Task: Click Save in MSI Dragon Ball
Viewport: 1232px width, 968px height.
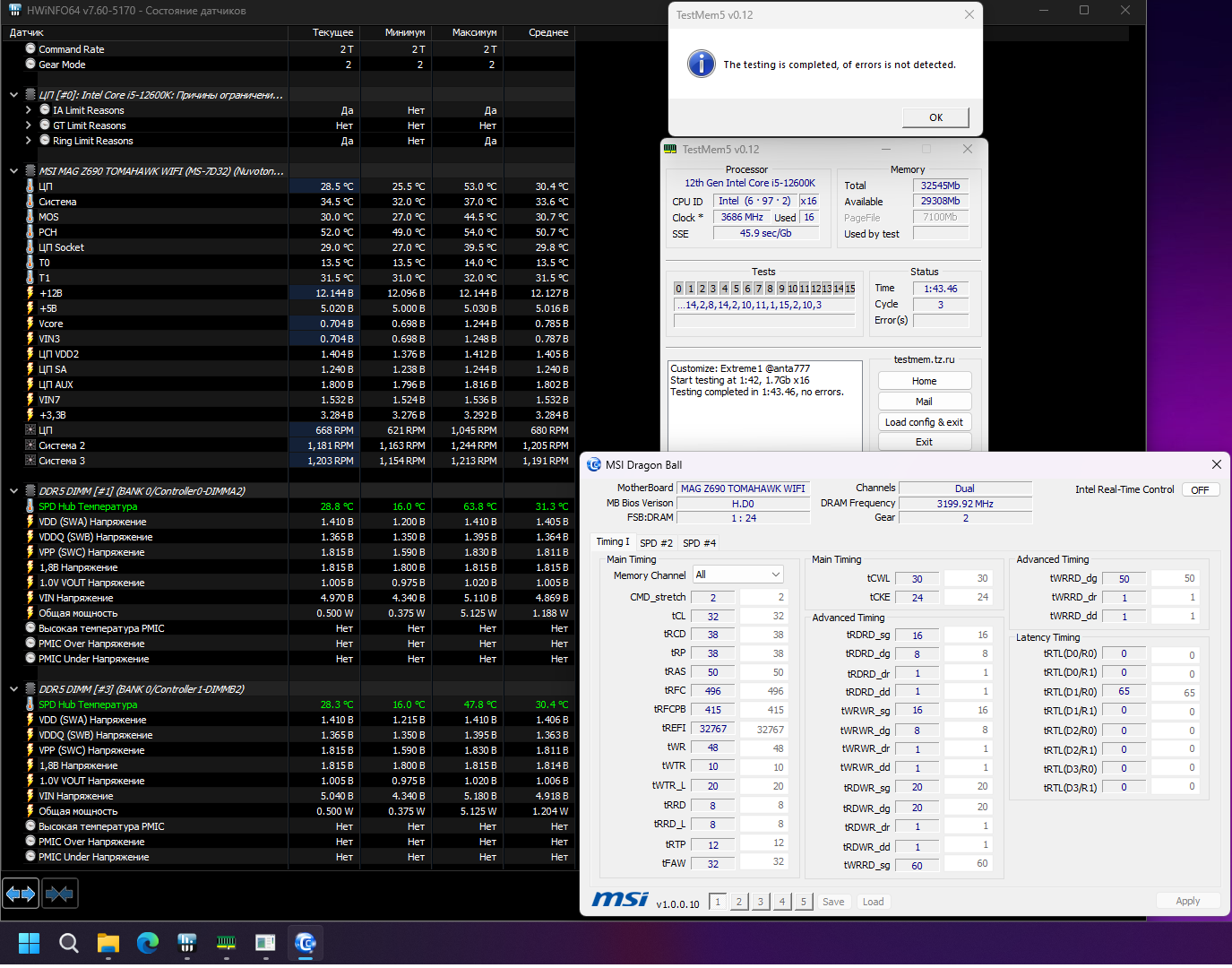Action: click(x=833, y=902)
